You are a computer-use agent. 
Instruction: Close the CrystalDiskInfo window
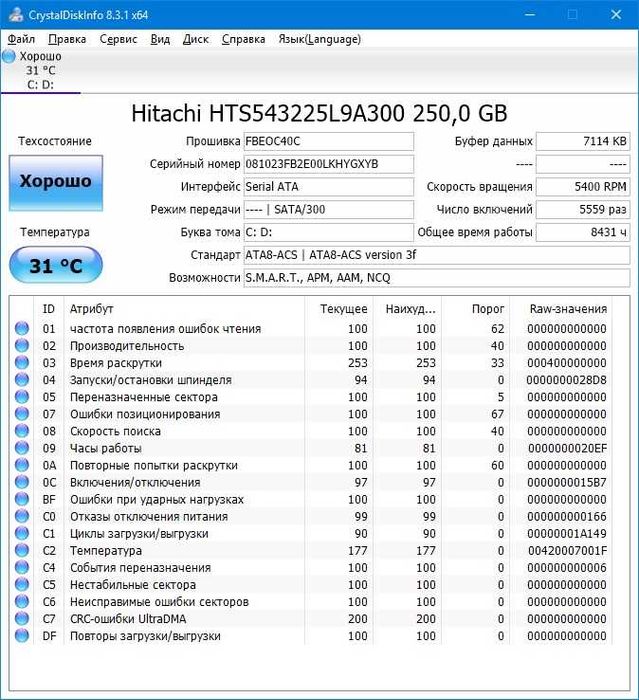pos(616,14)
